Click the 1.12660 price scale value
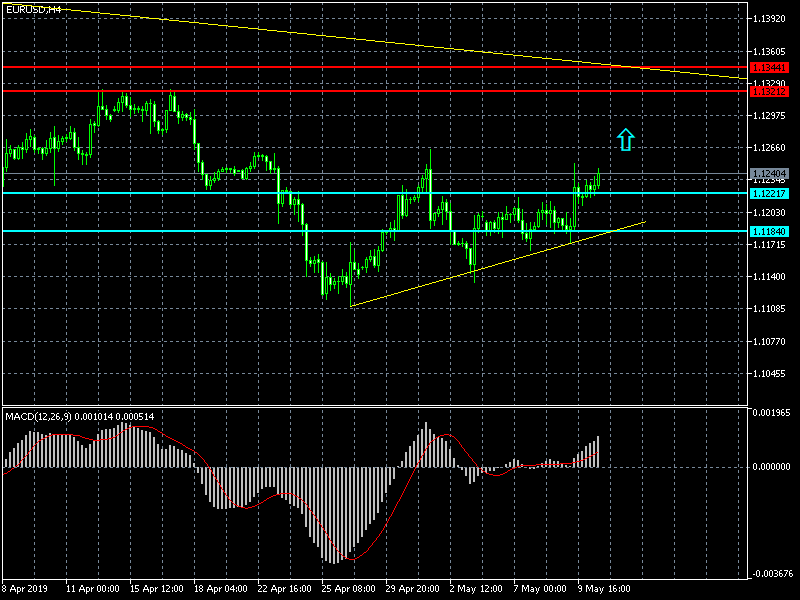This screenshot has width=800, height=600. coord(769,148)
